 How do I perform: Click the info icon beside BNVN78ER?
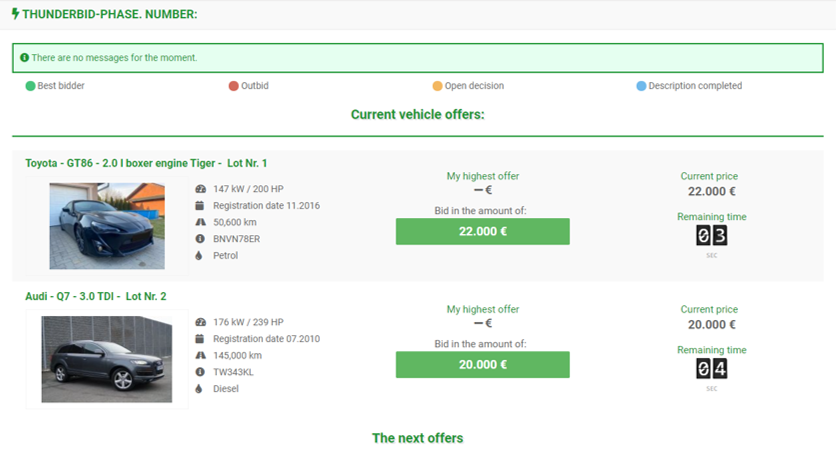(200, 239)
